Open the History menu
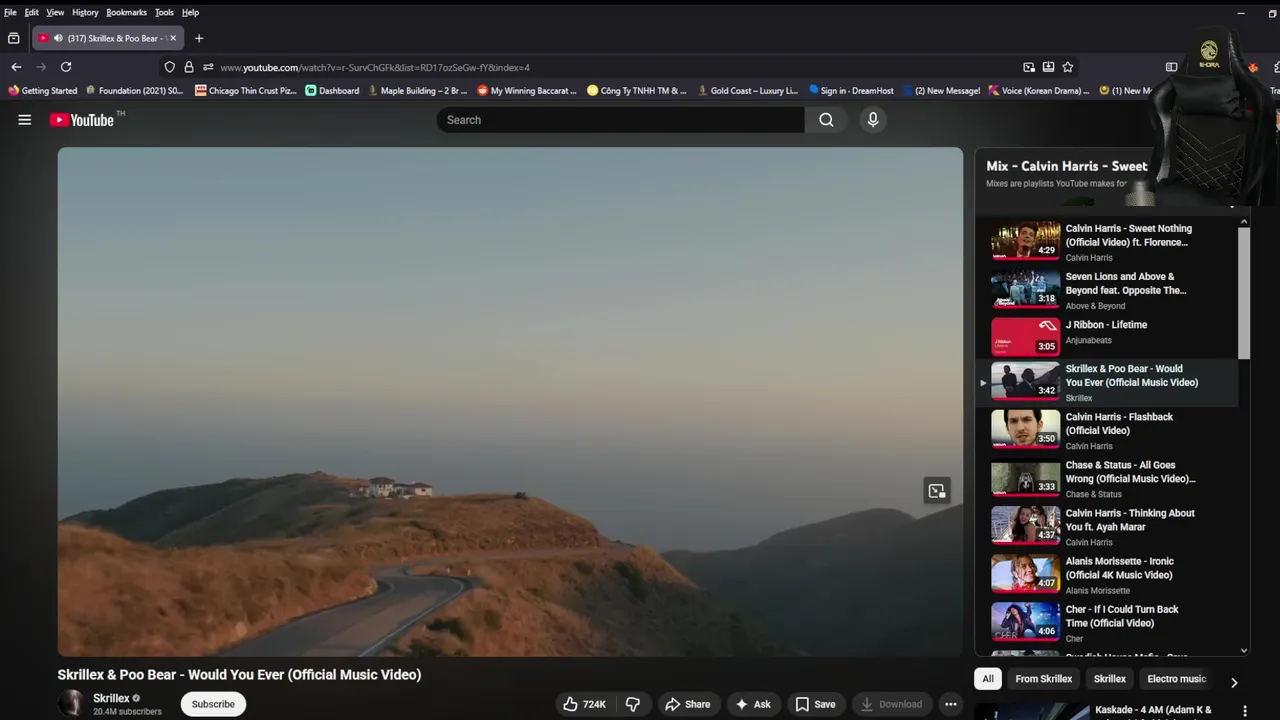 tap(85, 12)
